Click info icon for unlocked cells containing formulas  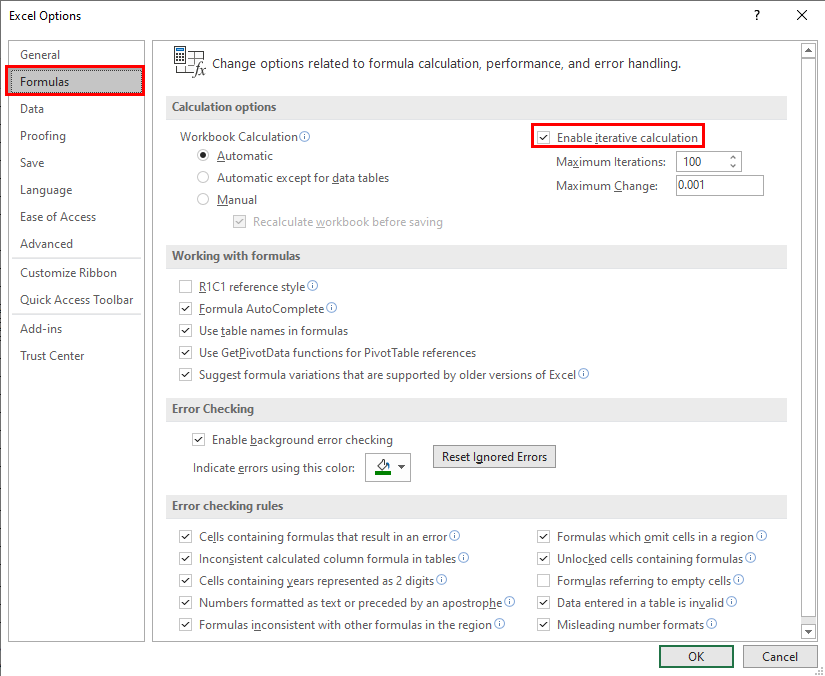pos(750,558)
